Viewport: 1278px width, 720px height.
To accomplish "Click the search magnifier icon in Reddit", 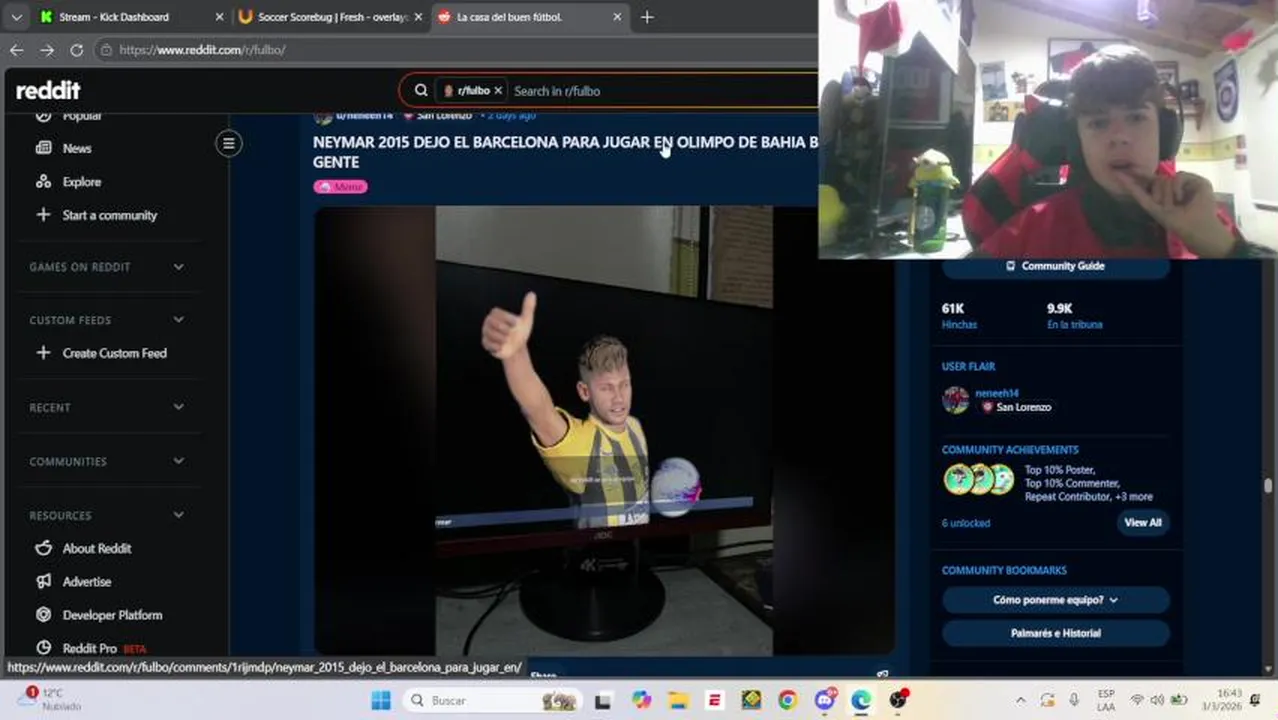I will tap(421, 90).
